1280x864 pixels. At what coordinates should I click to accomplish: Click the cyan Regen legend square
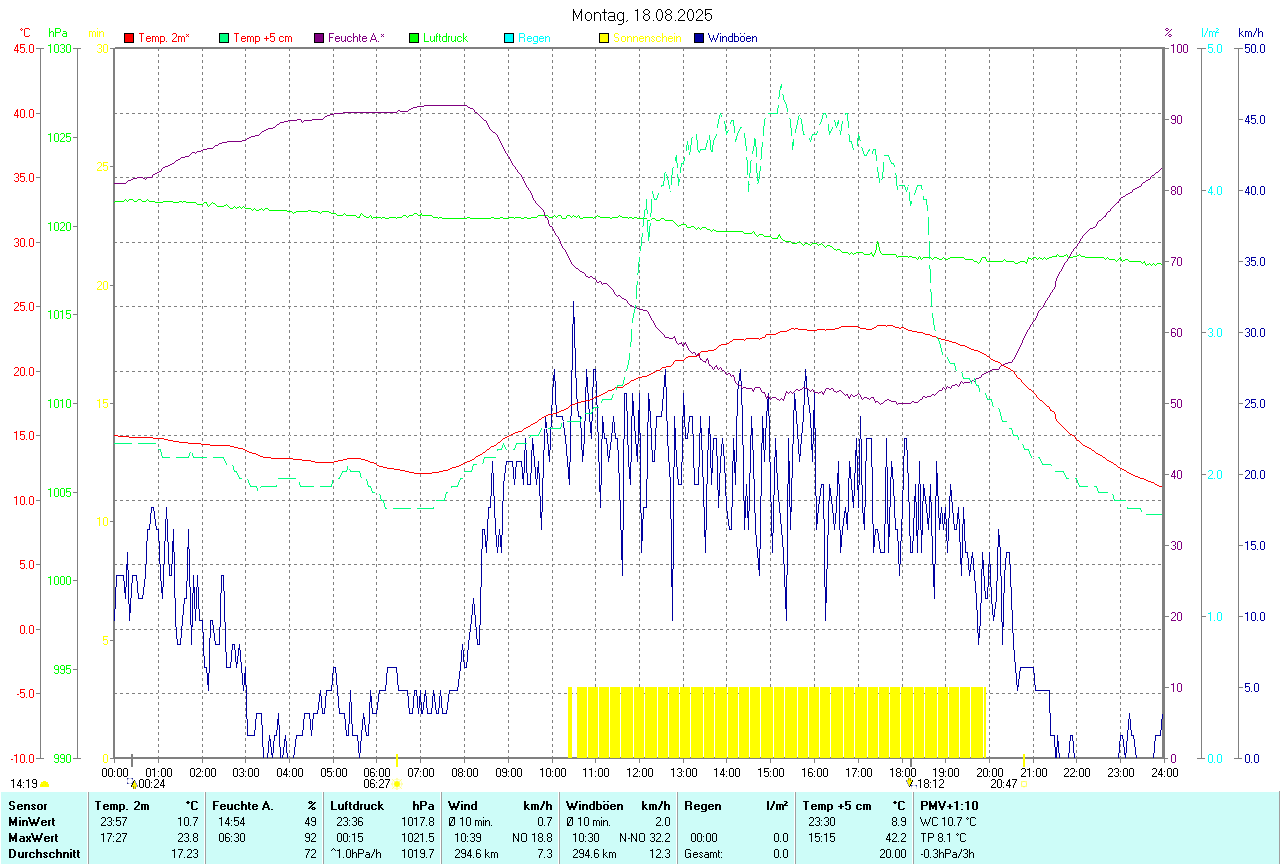click(x=509, y=38)
